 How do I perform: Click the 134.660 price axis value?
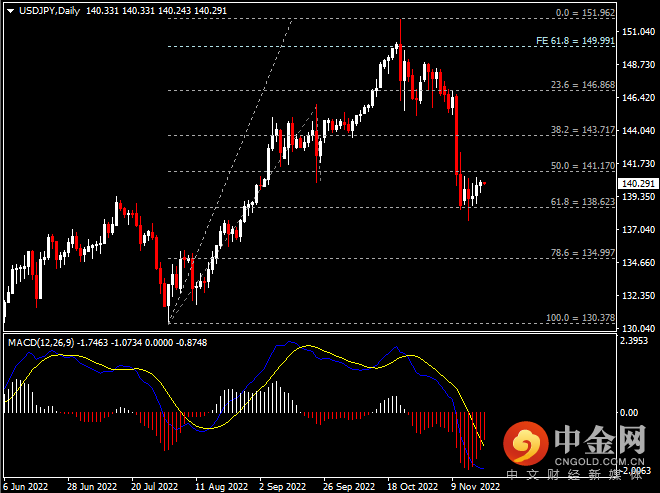639,263
